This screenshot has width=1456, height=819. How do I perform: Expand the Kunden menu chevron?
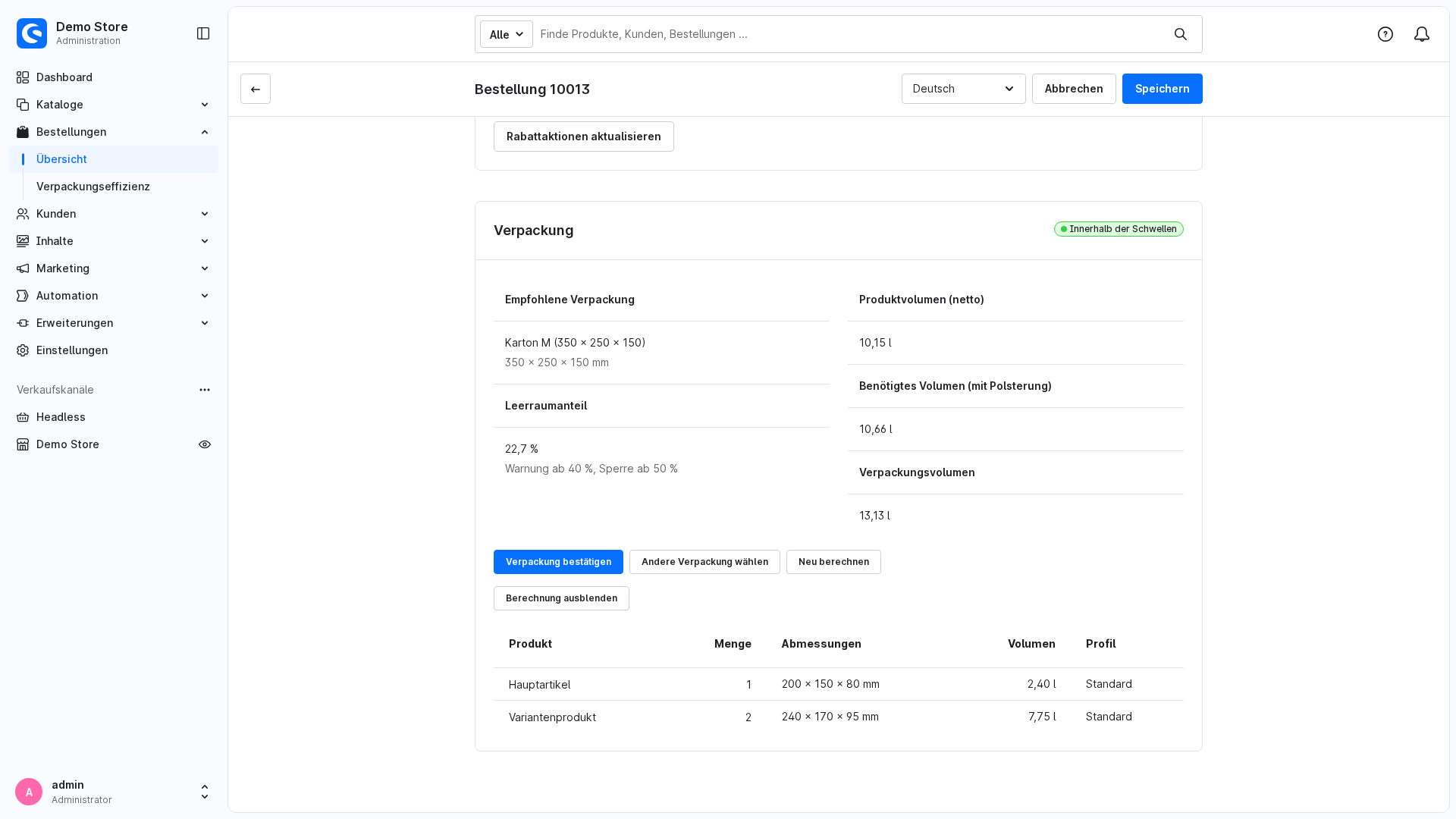(x=205, y=214)
